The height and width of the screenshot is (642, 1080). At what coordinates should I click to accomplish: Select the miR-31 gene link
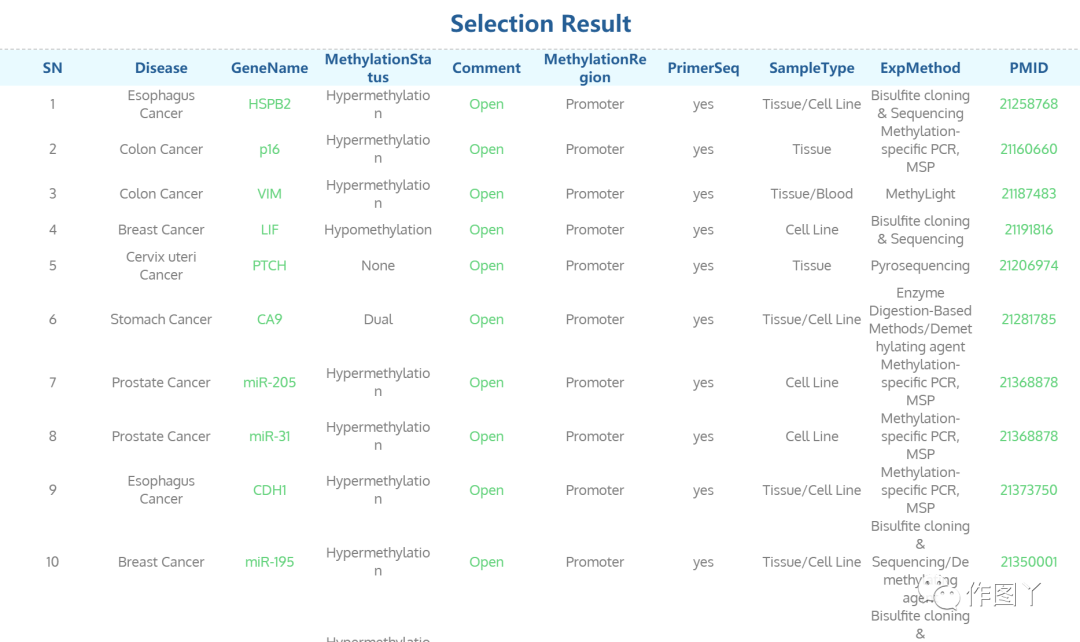(269, 436)
